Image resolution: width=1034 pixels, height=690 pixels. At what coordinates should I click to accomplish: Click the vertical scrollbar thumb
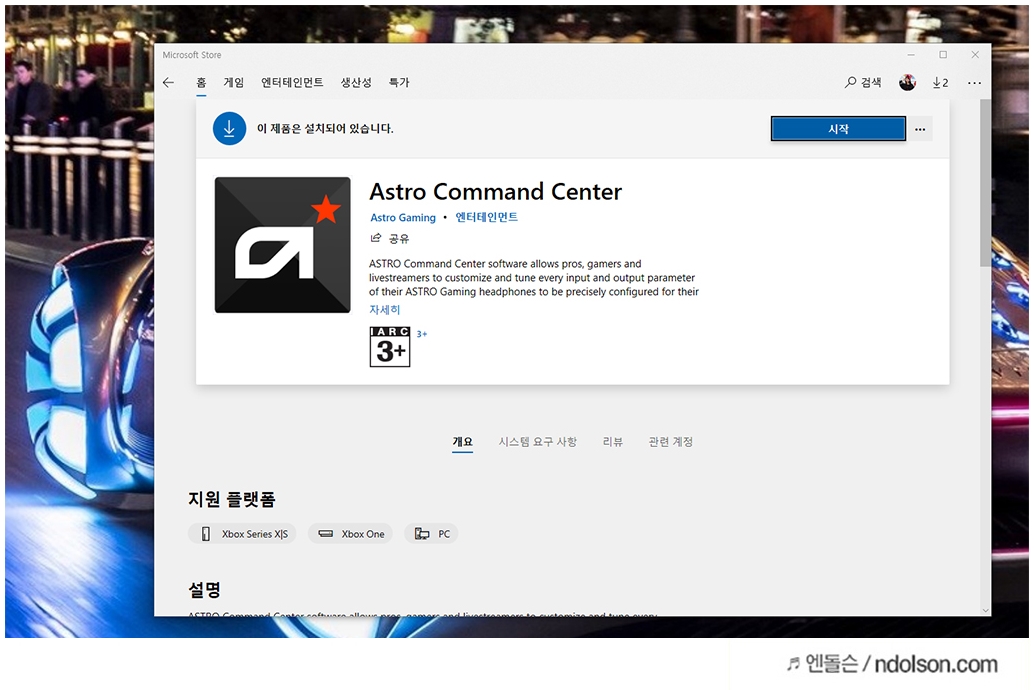(985, 183)
